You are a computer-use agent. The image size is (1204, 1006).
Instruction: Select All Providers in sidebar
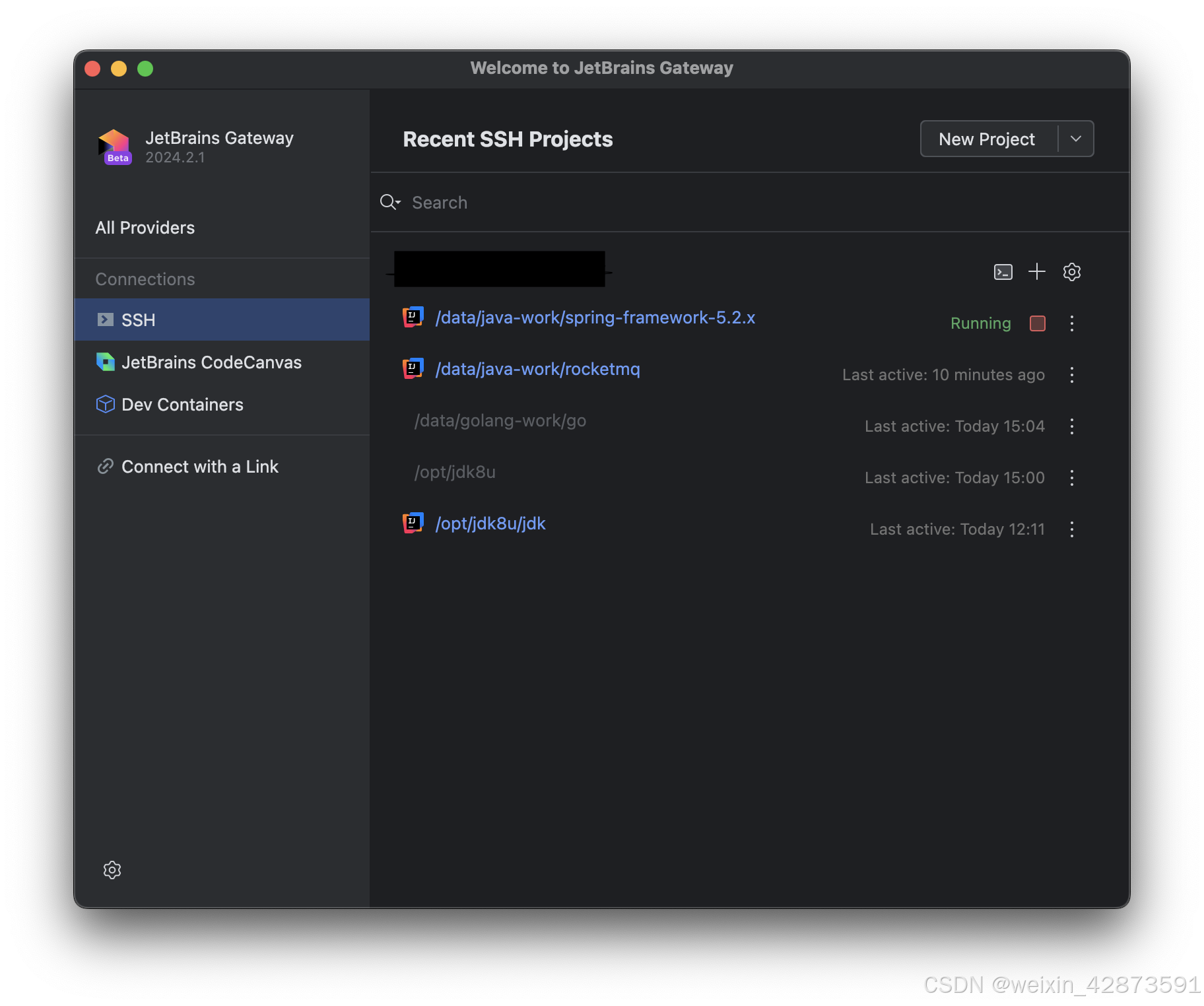[145, 228]
